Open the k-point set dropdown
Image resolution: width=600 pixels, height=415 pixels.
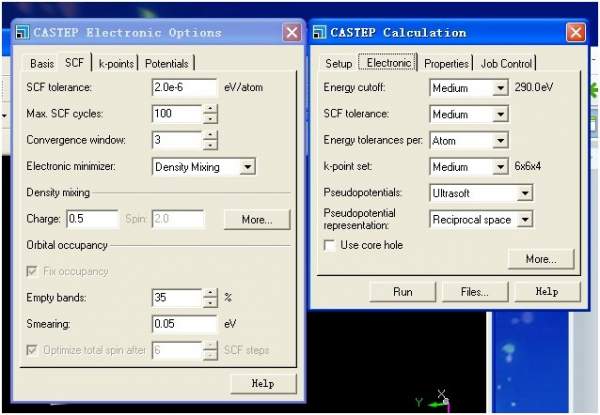tap(500, 167)
